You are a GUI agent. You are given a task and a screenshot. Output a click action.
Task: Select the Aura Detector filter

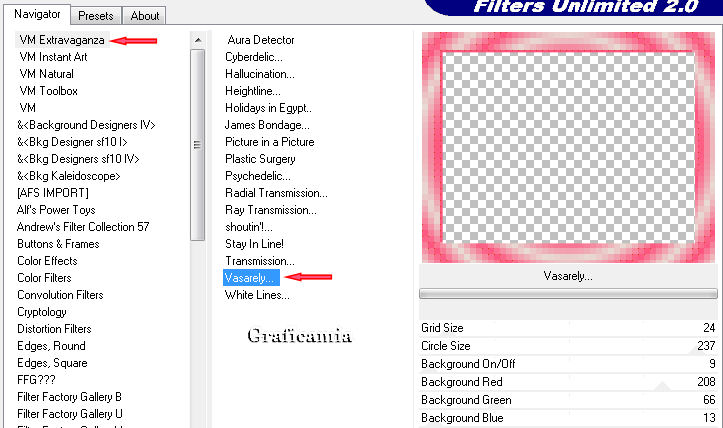[260, 40]
